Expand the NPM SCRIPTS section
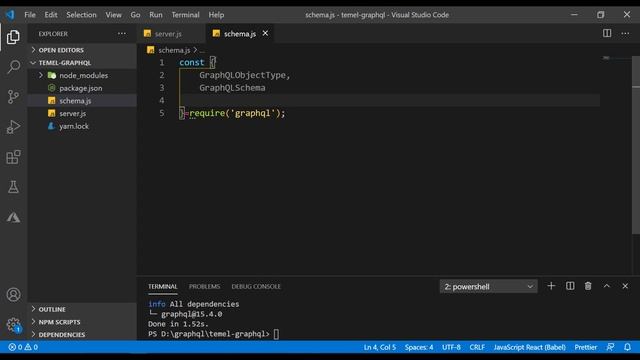Viewport: 640px width, 360px height. [x=82, y=322]
